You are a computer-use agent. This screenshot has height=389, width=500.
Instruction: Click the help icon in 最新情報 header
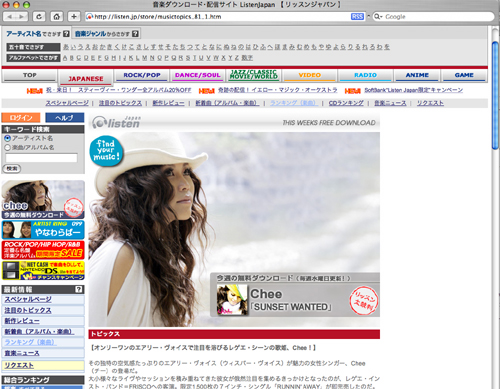tap(79, 289)
